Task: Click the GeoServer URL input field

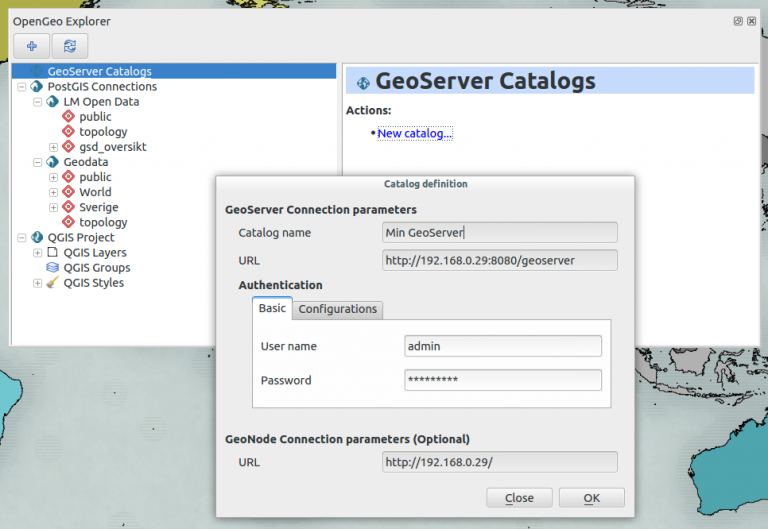Action: (x=500, y=260)
